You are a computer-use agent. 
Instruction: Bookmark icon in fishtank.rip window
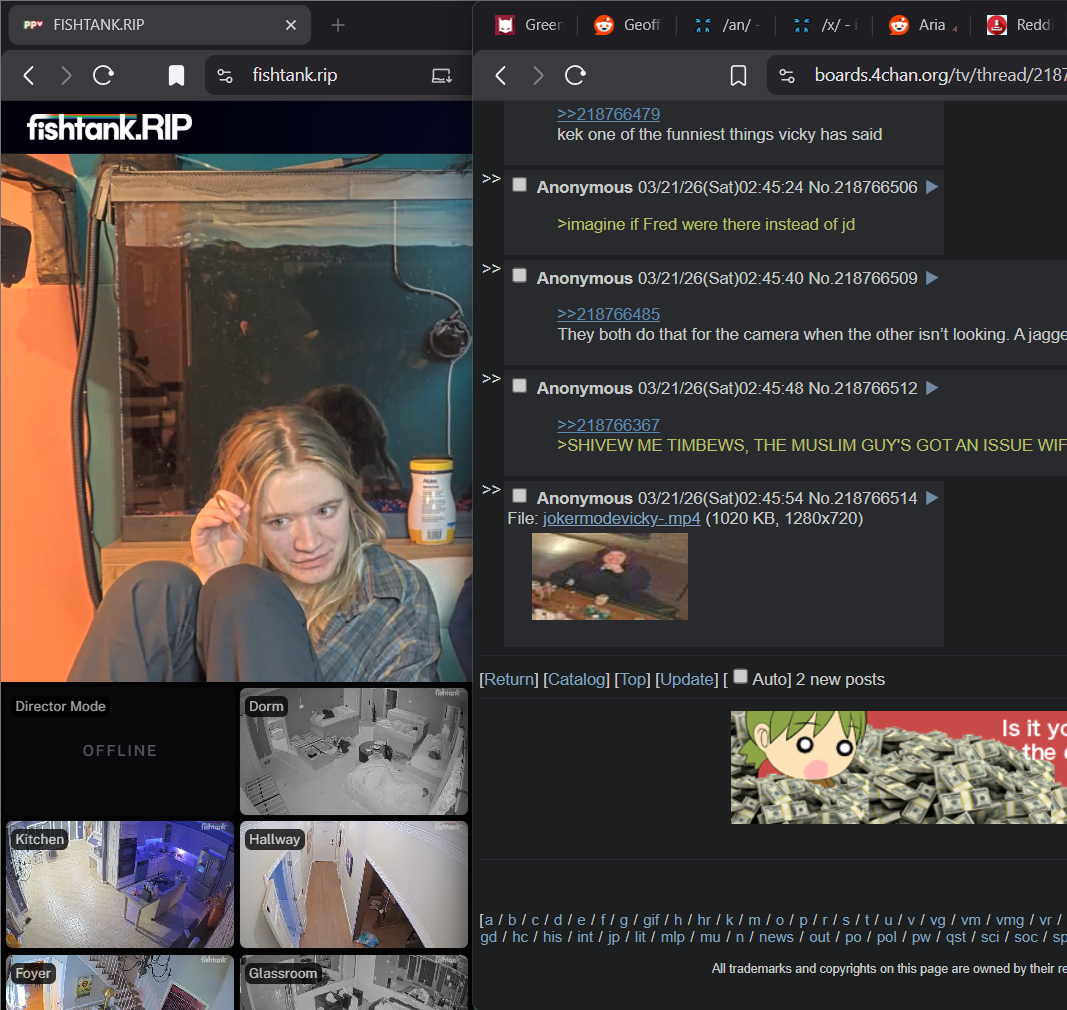(x=176, y=75)
